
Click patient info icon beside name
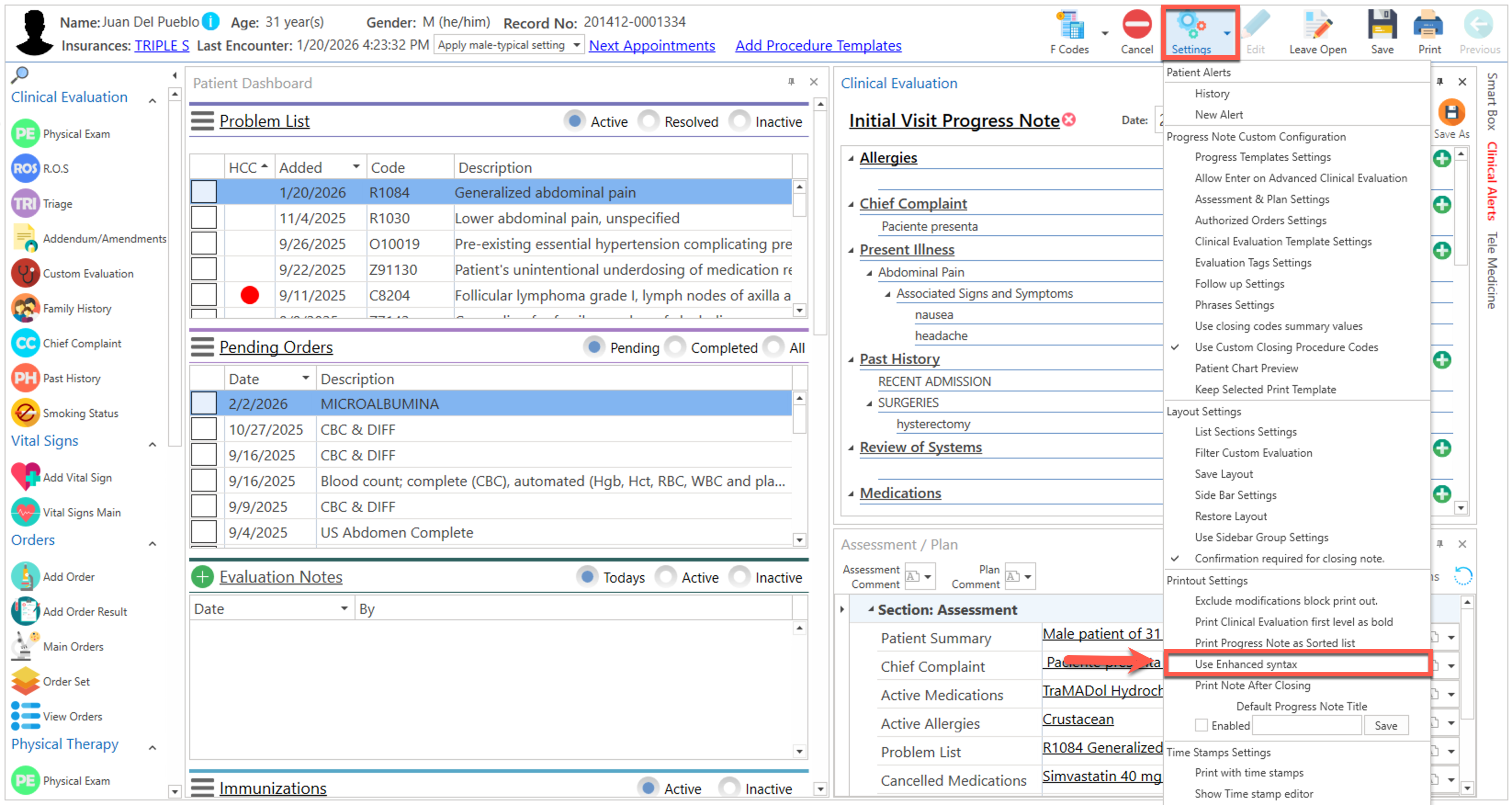tap(211, 22)
